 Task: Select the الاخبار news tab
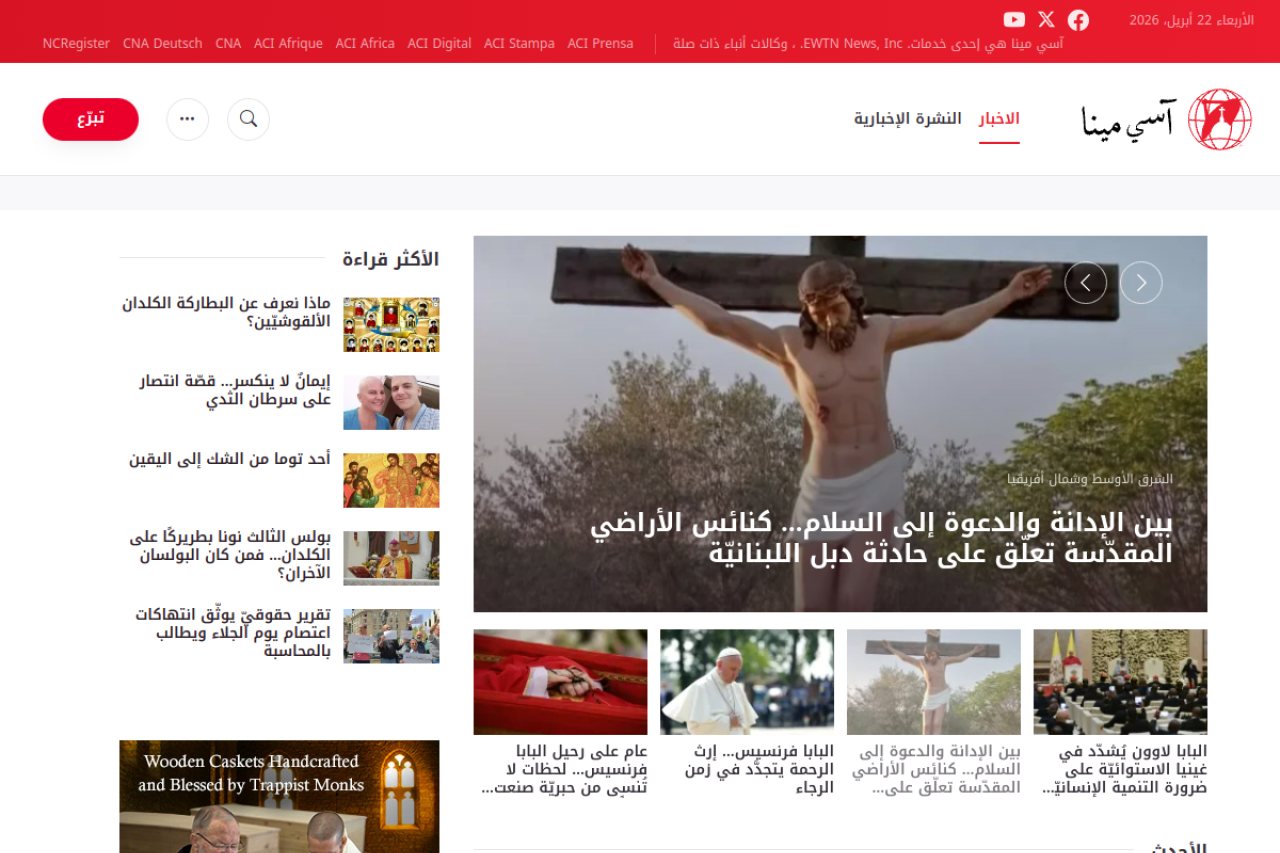click(x=999, y=119)
